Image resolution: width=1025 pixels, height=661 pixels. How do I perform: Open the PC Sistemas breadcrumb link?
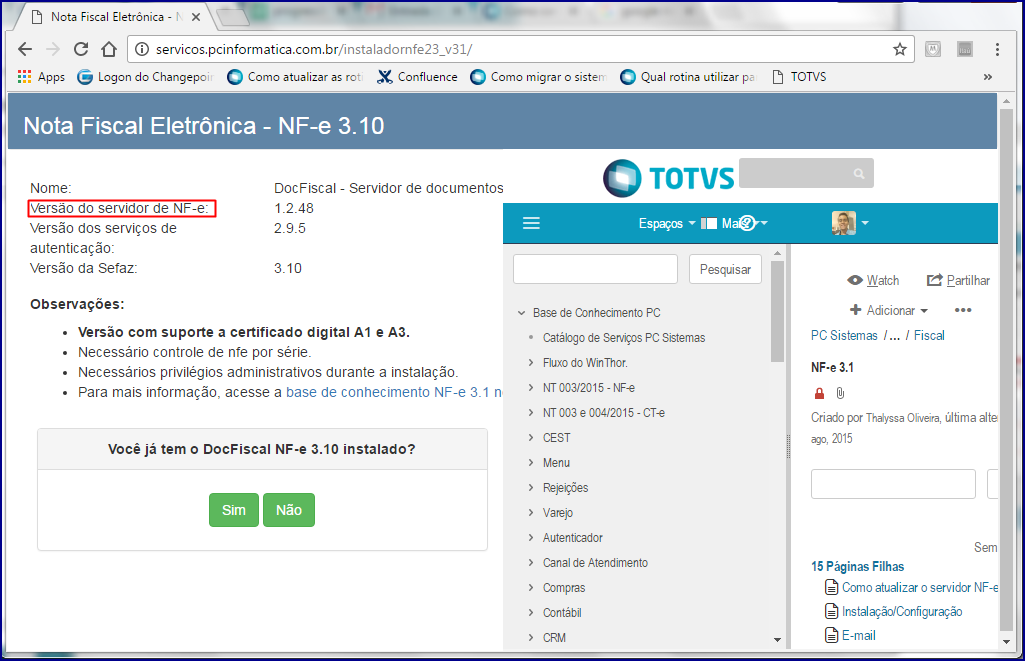[844, 335]
